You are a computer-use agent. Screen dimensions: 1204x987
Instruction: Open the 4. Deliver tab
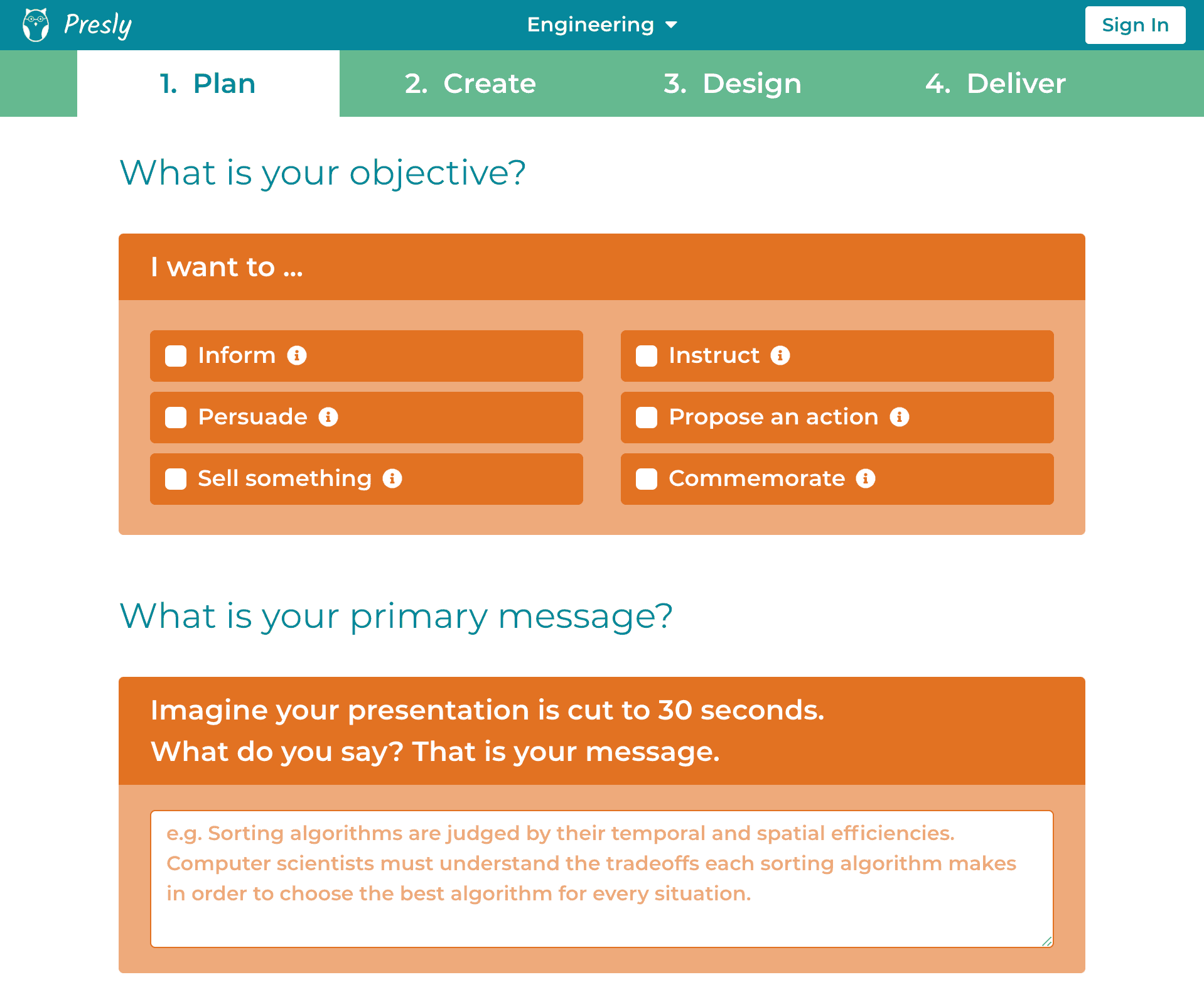tap(995, 84)
